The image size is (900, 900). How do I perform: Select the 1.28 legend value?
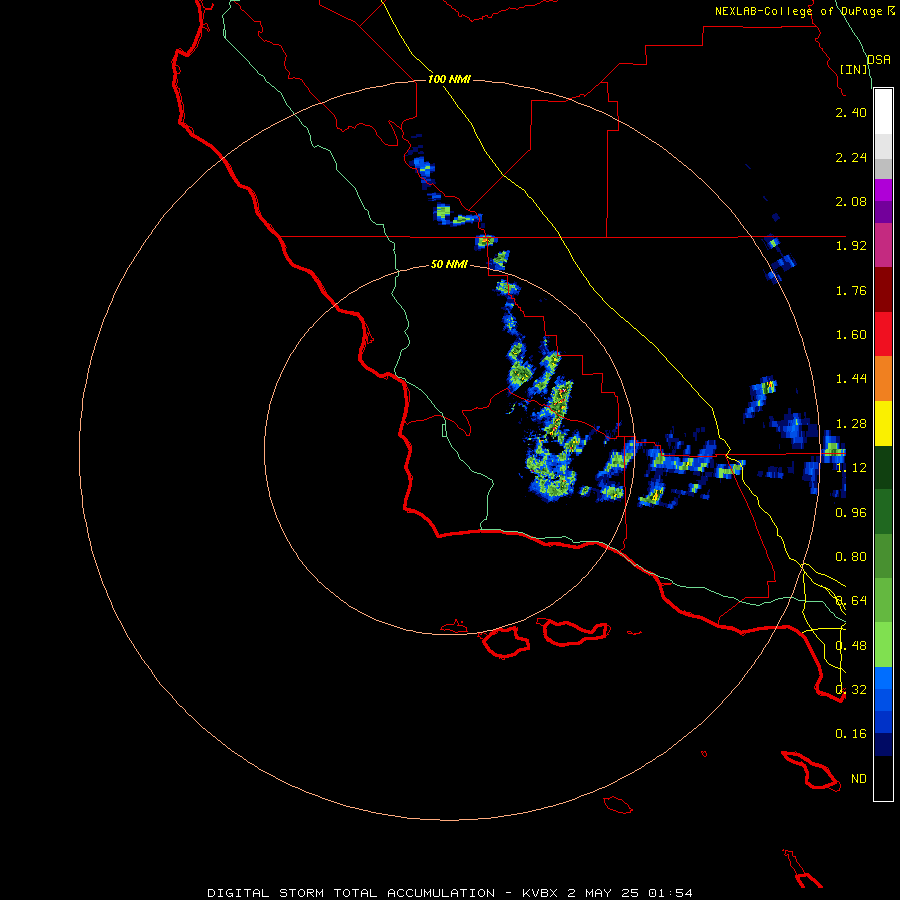pyautogui.click(x=851, y=424)
